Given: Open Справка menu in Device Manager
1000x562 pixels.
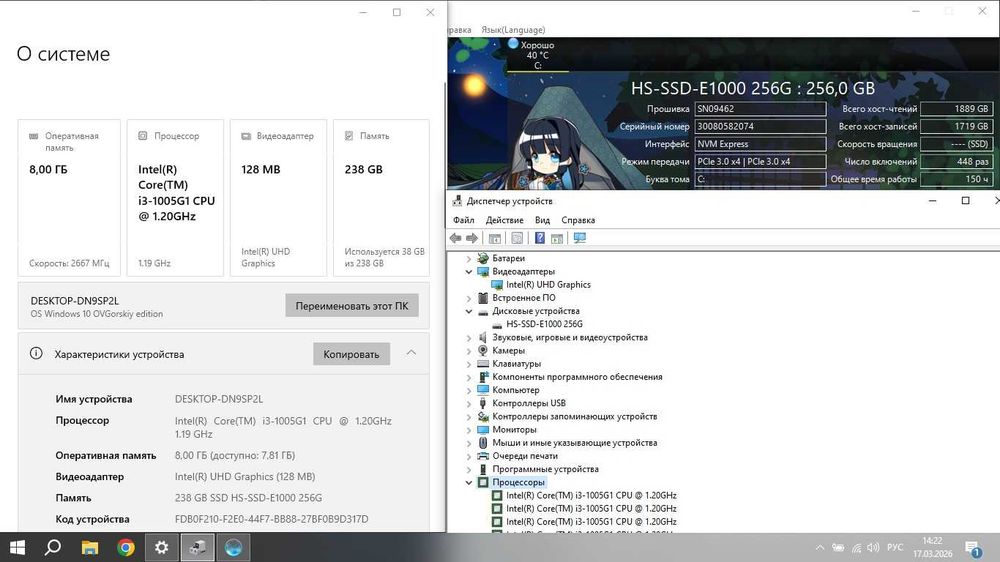Looking at the screenshot, I should click(578, 220).
